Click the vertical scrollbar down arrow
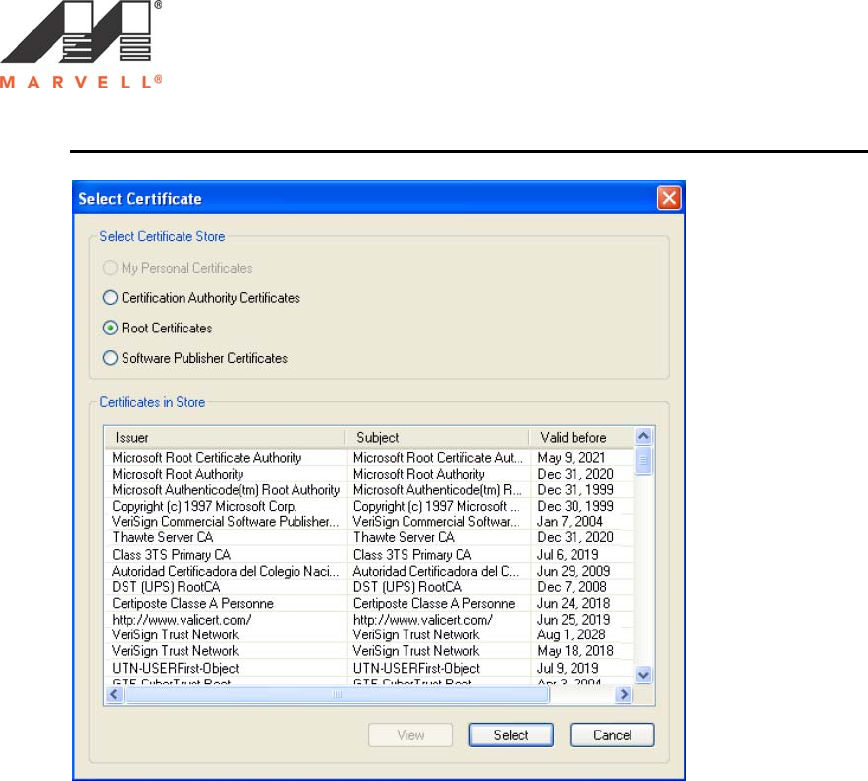Image resolution: width=868 pixels, height=781 pixels. (643, 675)
